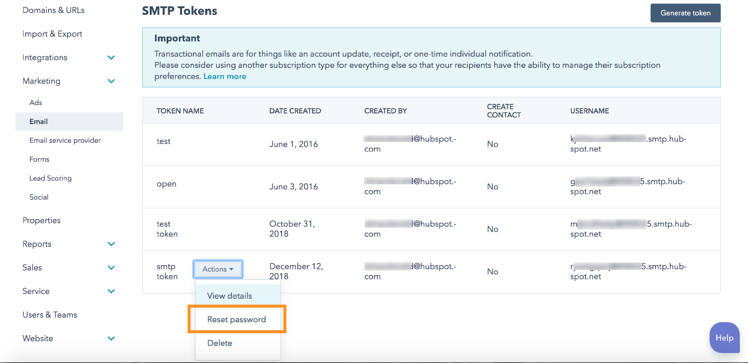Select Ads under Marketing
The image size is (748, 363).
(x=36, y=103)
